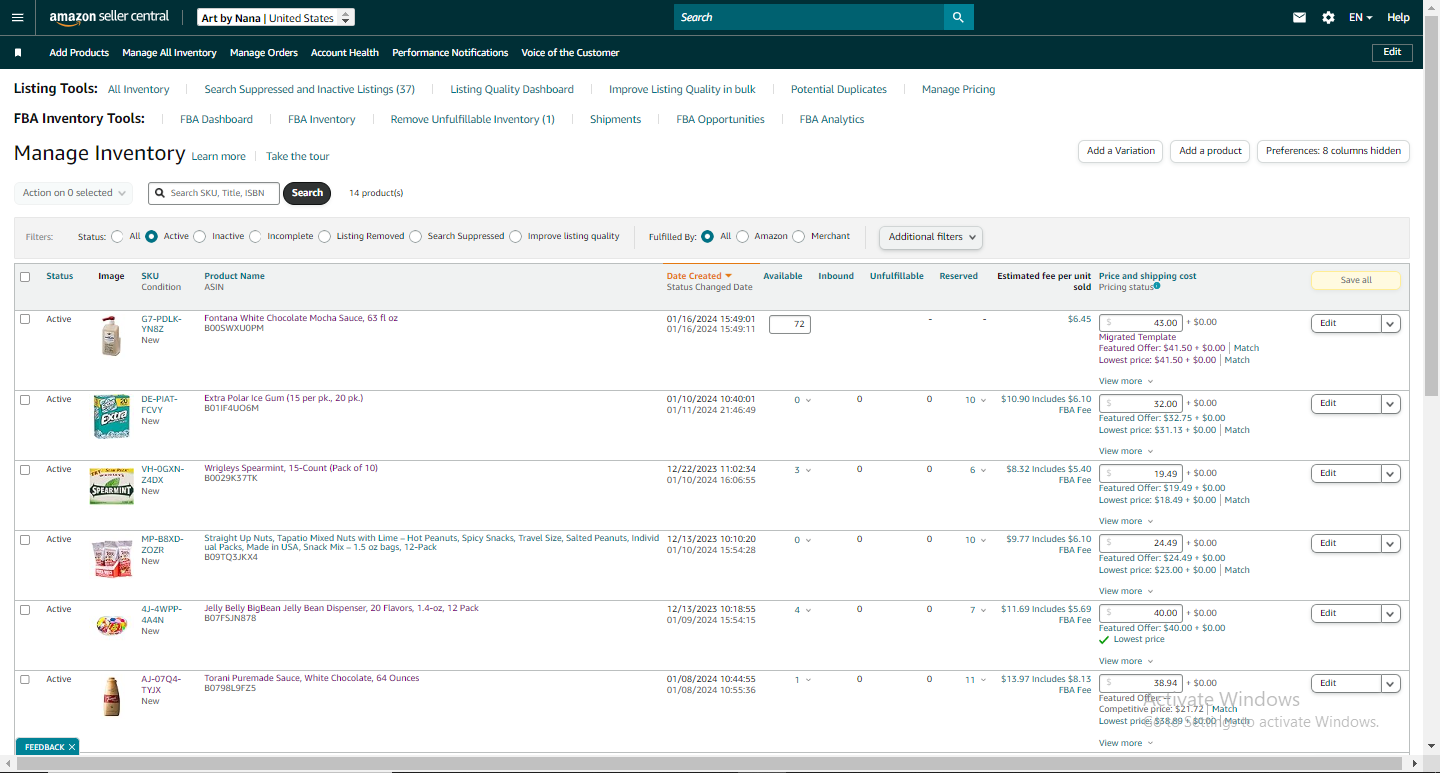Go to Manage Orders
Screen dimensions: 1440x773
coord(263,52)
